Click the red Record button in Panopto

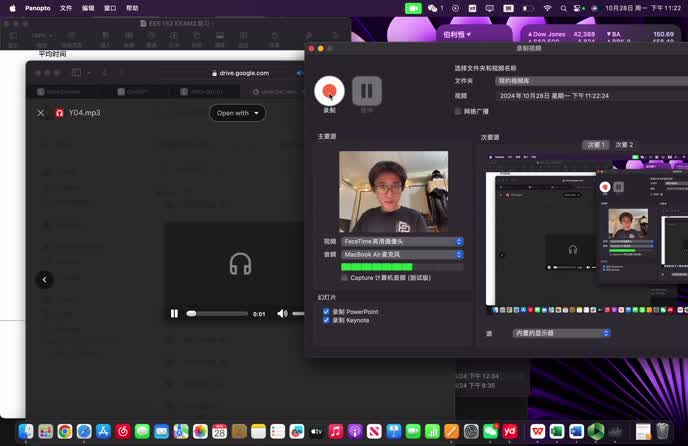pyautogui.click(x=329, y=91)
